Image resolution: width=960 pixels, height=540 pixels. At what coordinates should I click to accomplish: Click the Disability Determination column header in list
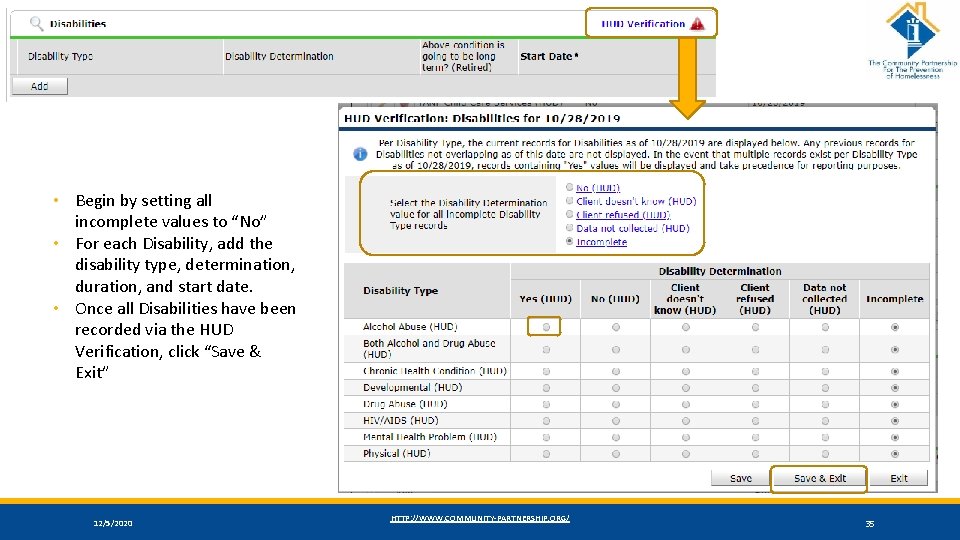pos(279,56)
